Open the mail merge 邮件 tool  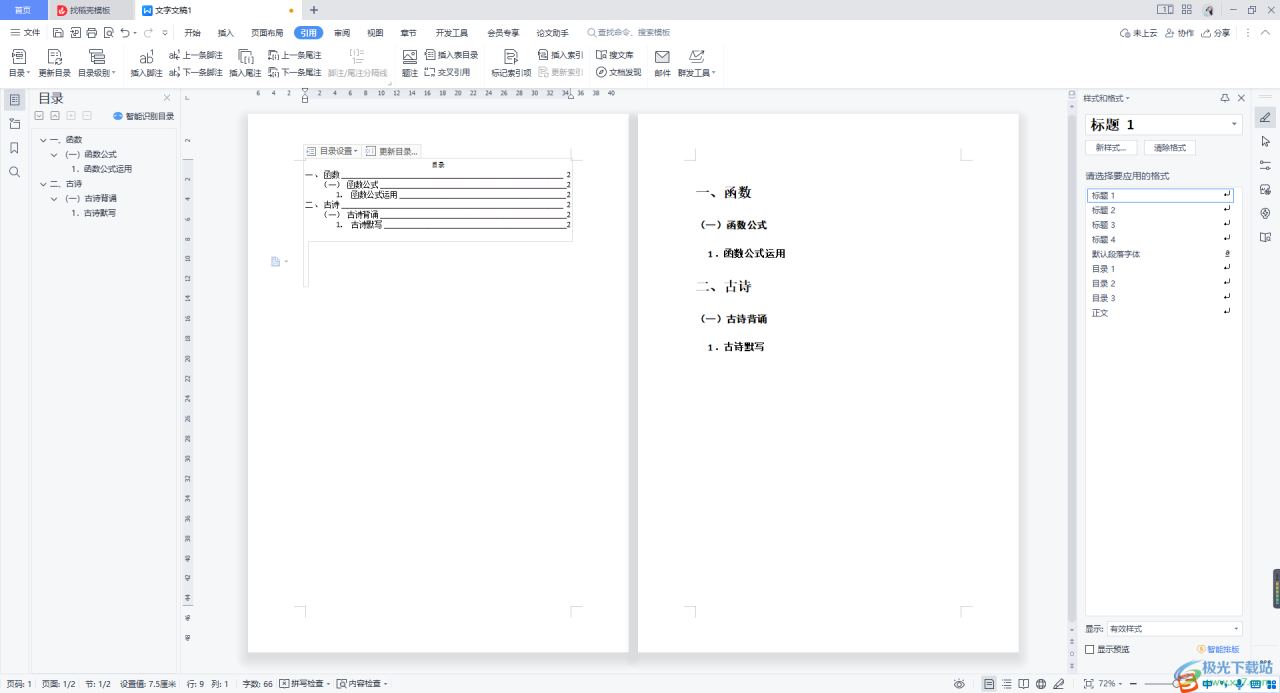(x=662, y=62)
